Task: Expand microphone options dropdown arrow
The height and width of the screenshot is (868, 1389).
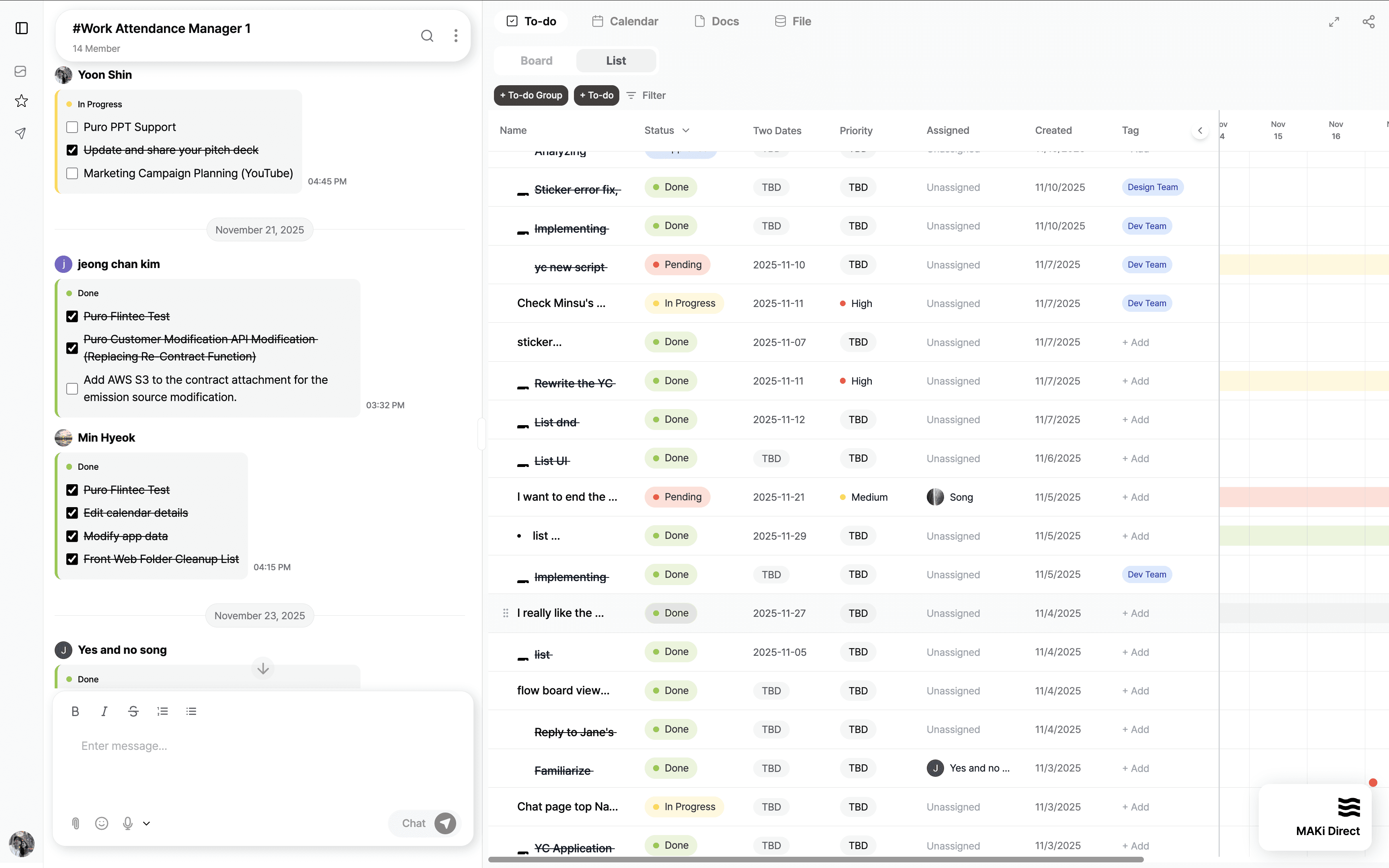Action: pos(146,823)
